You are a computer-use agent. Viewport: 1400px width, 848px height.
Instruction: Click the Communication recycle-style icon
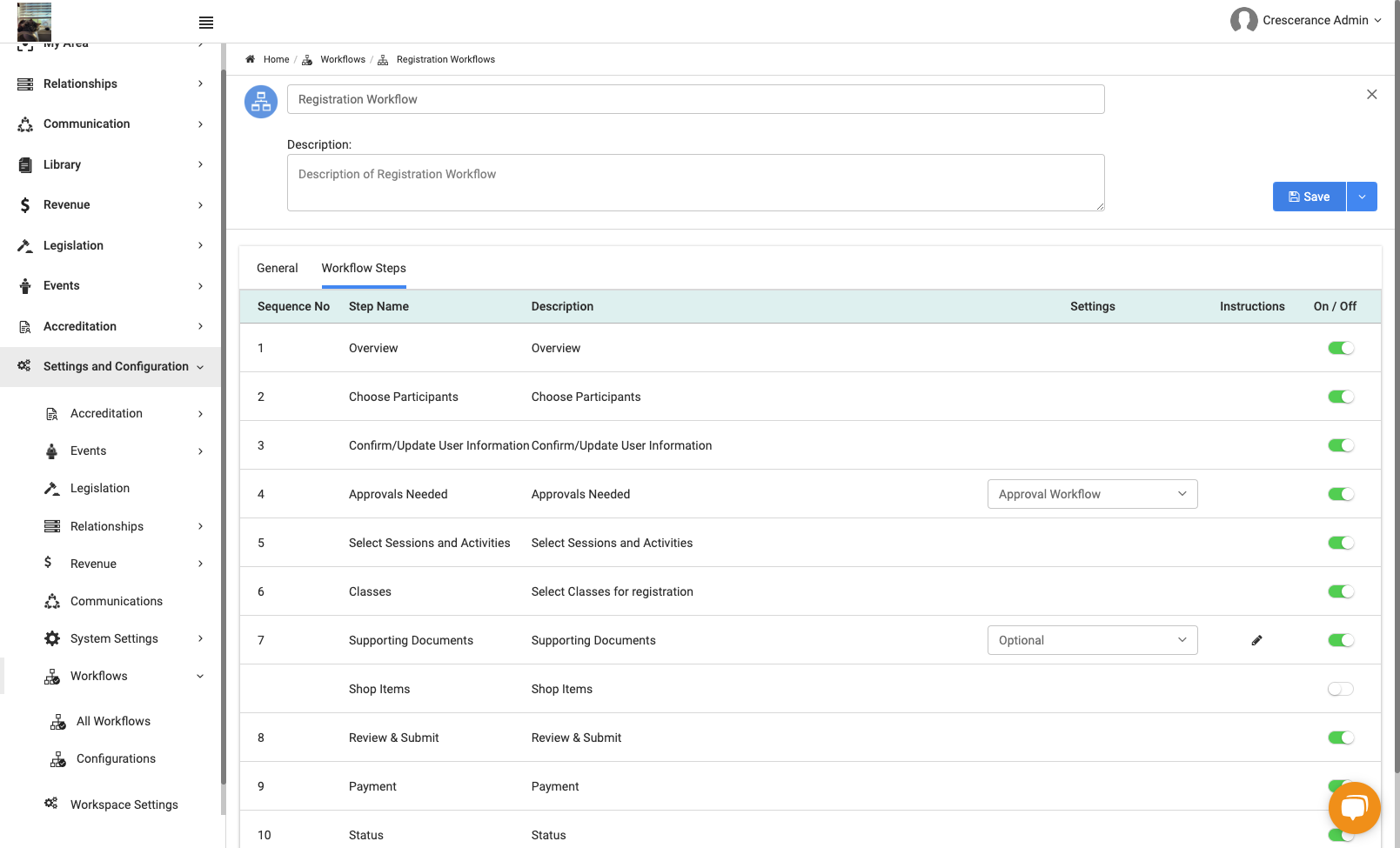point(25,124)
